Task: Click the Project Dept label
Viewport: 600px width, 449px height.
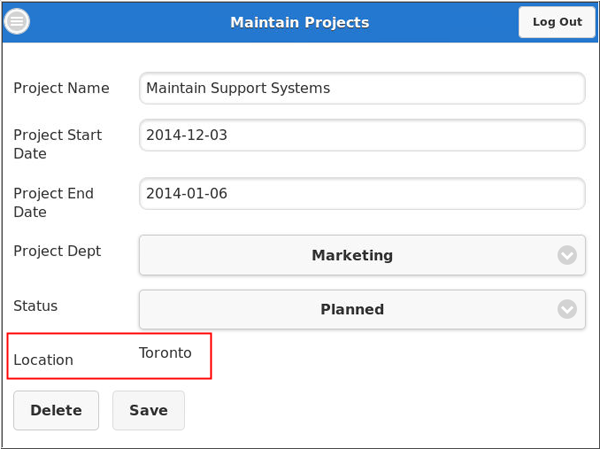Action: tap(57, 251)
